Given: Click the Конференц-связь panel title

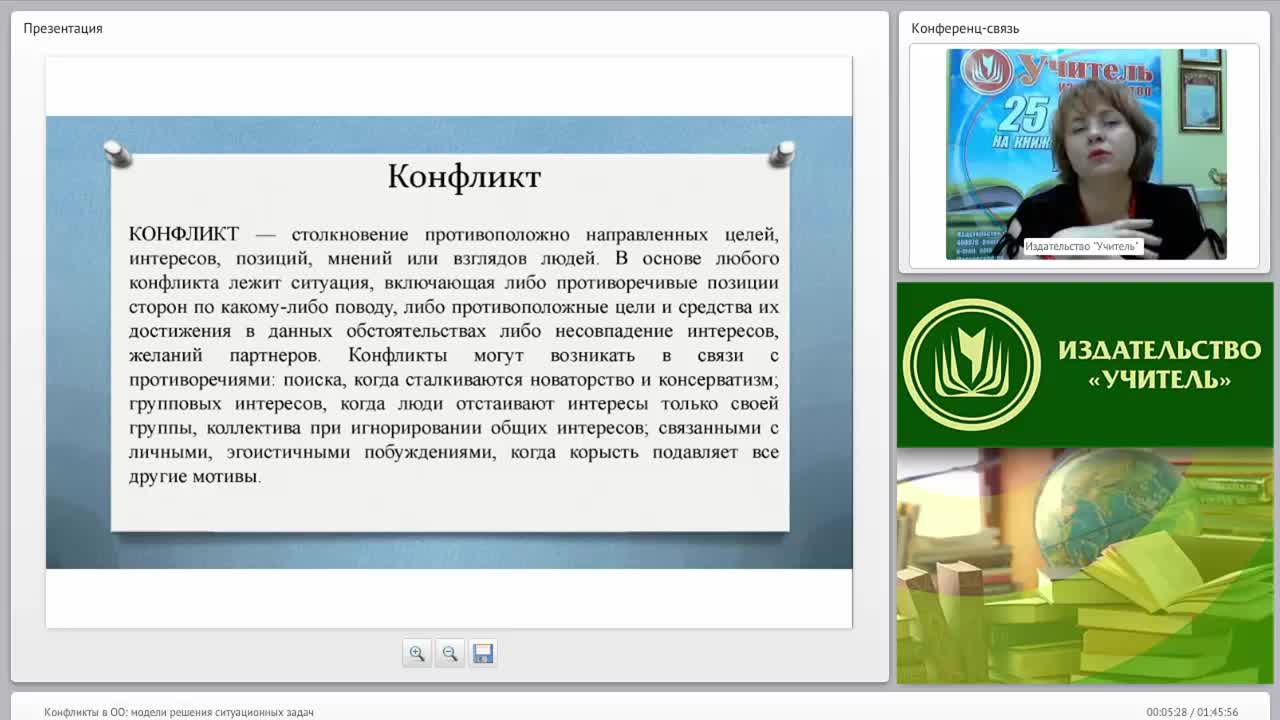Looking at the screenshot, I should [x=965, y=28].
